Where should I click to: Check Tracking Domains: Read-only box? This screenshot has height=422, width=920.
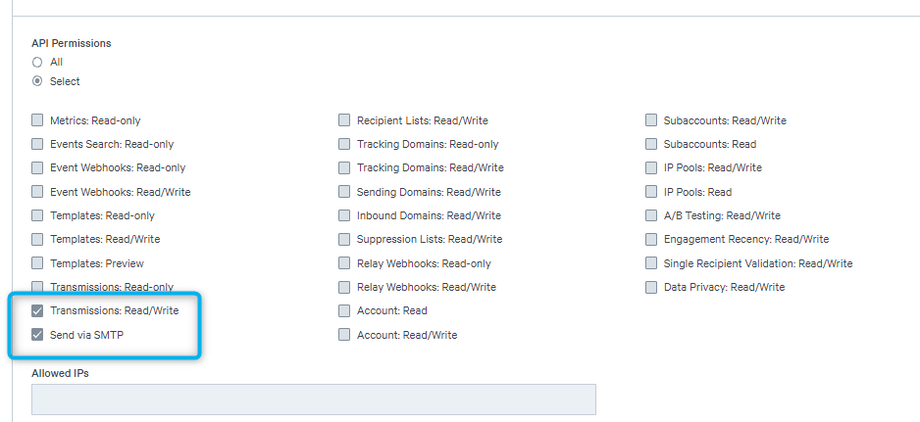pos(344,144)
